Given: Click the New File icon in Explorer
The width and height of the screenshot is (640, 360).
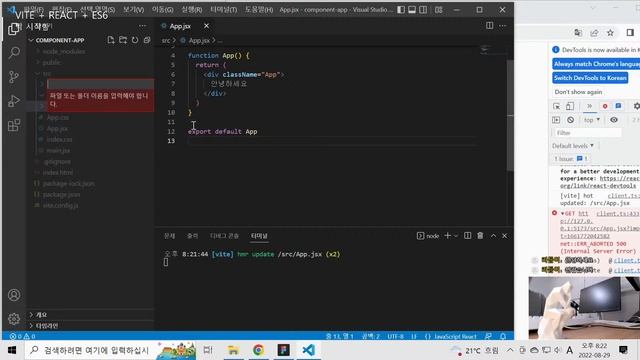Looking at the screenshot, I should pos(111,40).
